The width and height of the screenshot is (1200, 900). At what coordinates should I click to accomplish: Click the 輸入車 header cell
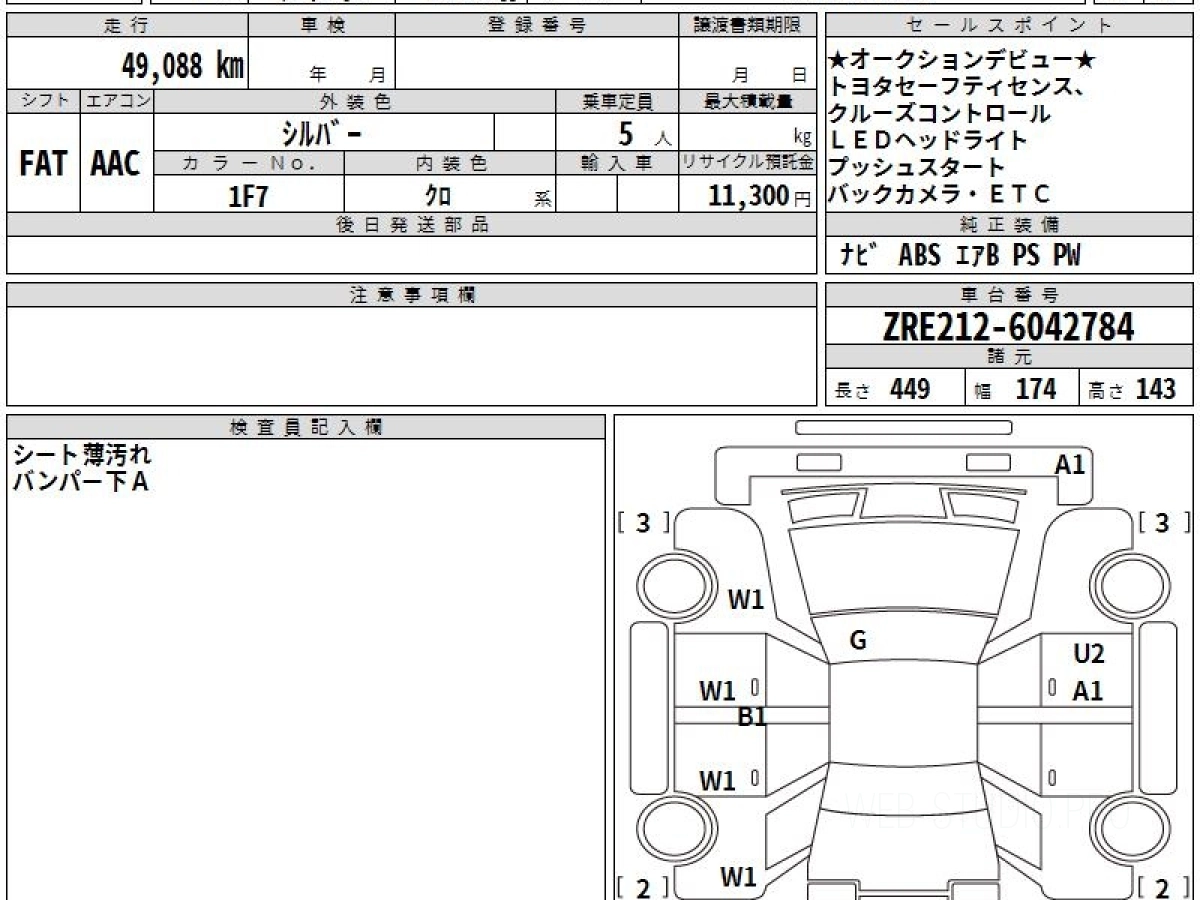click(617, 163)
